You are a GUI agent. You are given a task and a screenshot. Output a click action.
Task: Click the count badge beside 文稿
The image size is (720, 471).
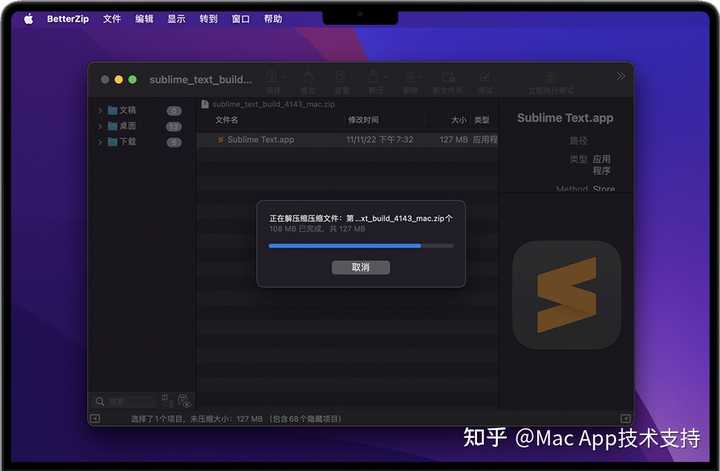pyautogui.click(x=174, y=111)
